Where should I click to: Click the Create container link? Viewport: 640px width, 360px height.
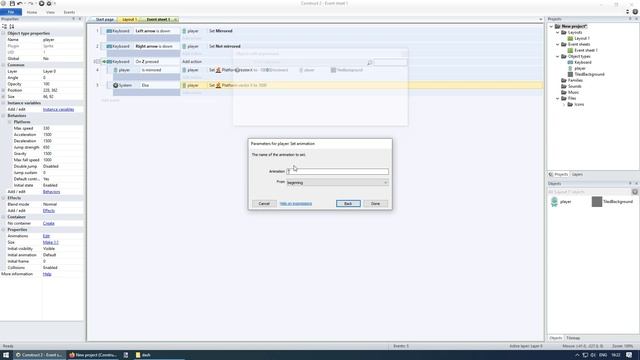[x=49, y=223]
